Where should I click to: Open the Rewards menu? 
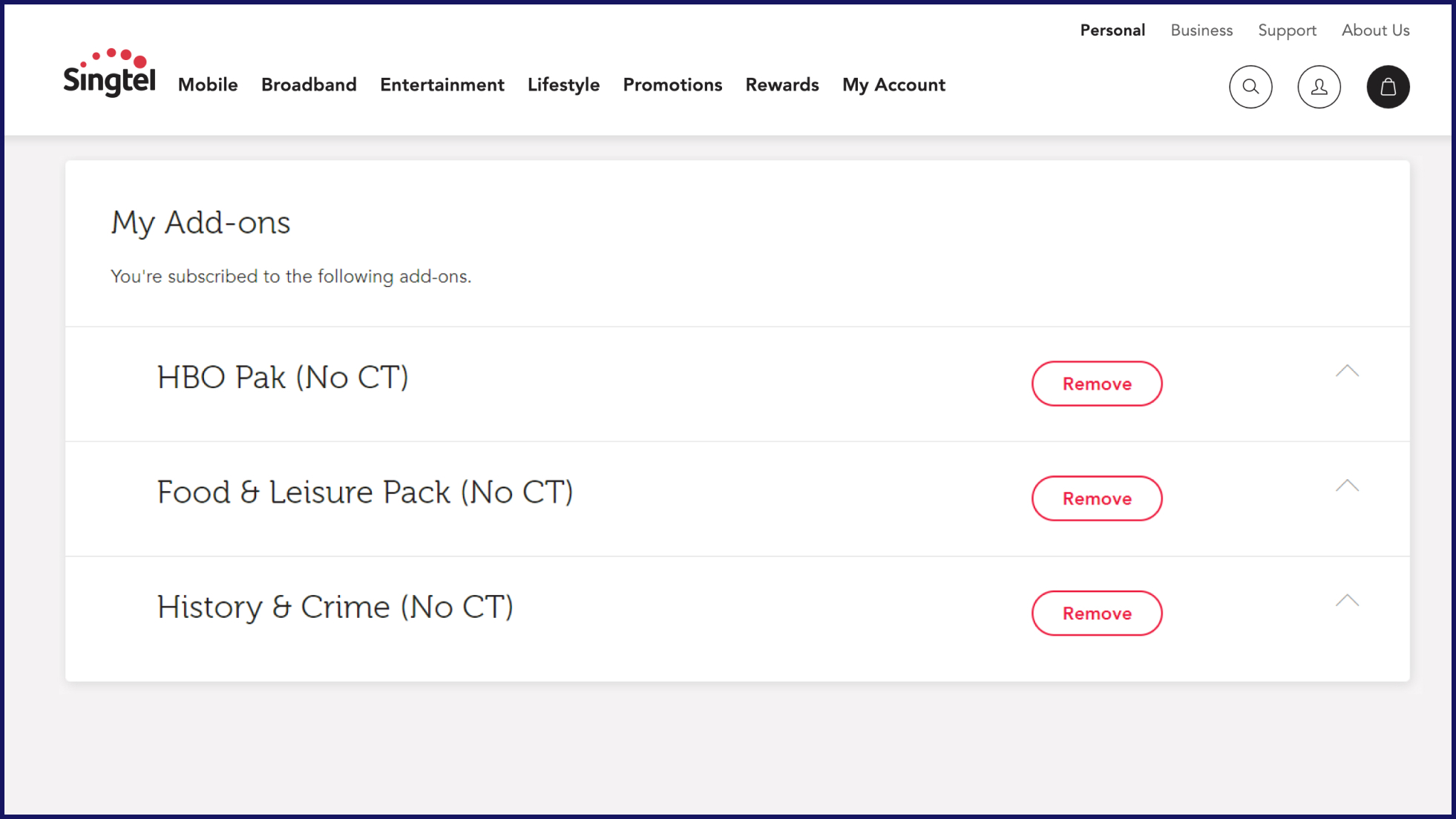pos(782,85)
